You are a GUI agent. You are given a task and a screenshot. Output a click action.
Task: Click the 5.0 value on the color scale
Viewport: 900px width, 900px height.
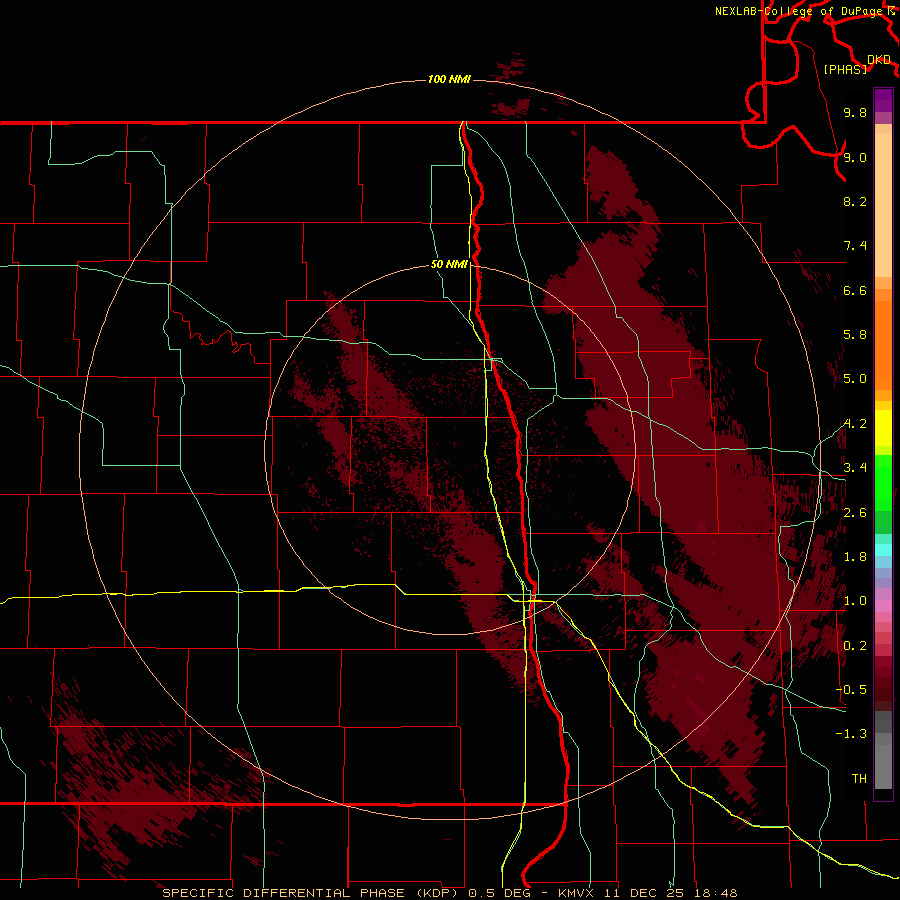[855, 379]
